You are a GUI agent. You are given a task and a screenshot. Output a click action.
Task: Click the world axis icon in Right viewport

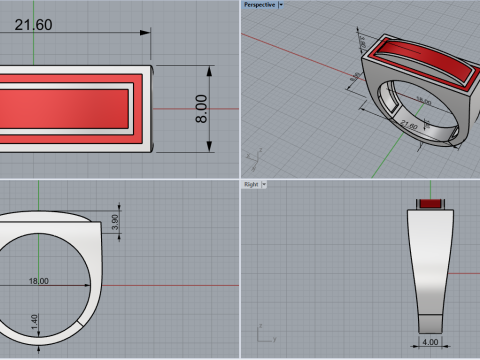[266, 333]
